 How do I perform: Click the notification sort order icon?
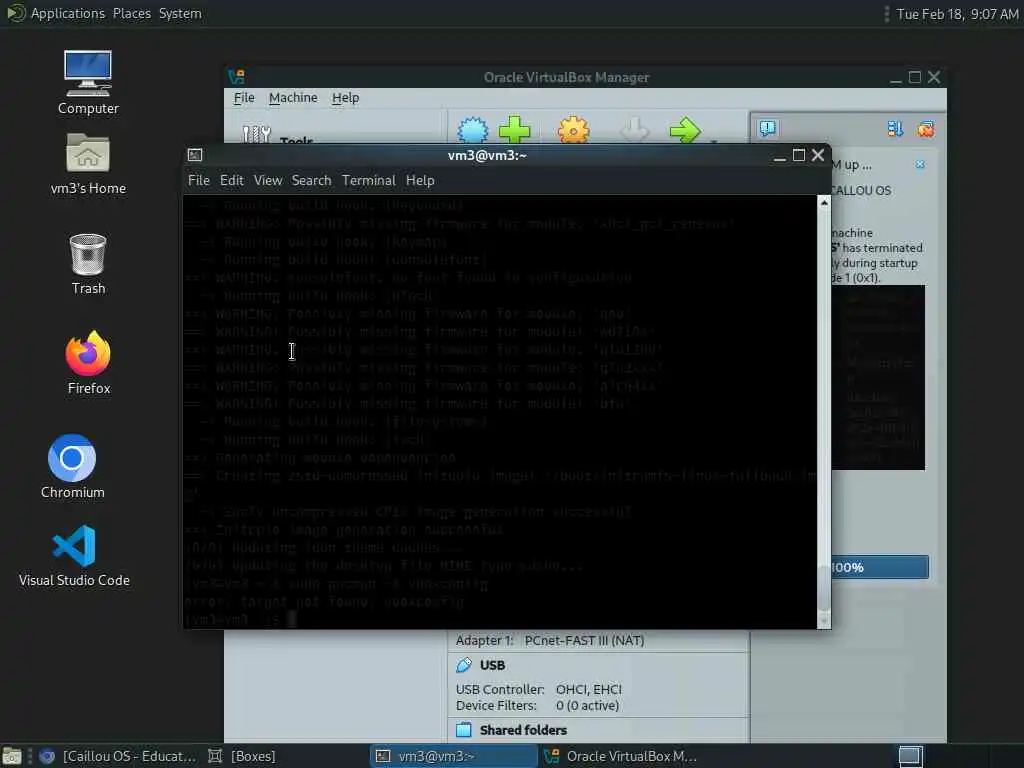click(x=895, y=129)
